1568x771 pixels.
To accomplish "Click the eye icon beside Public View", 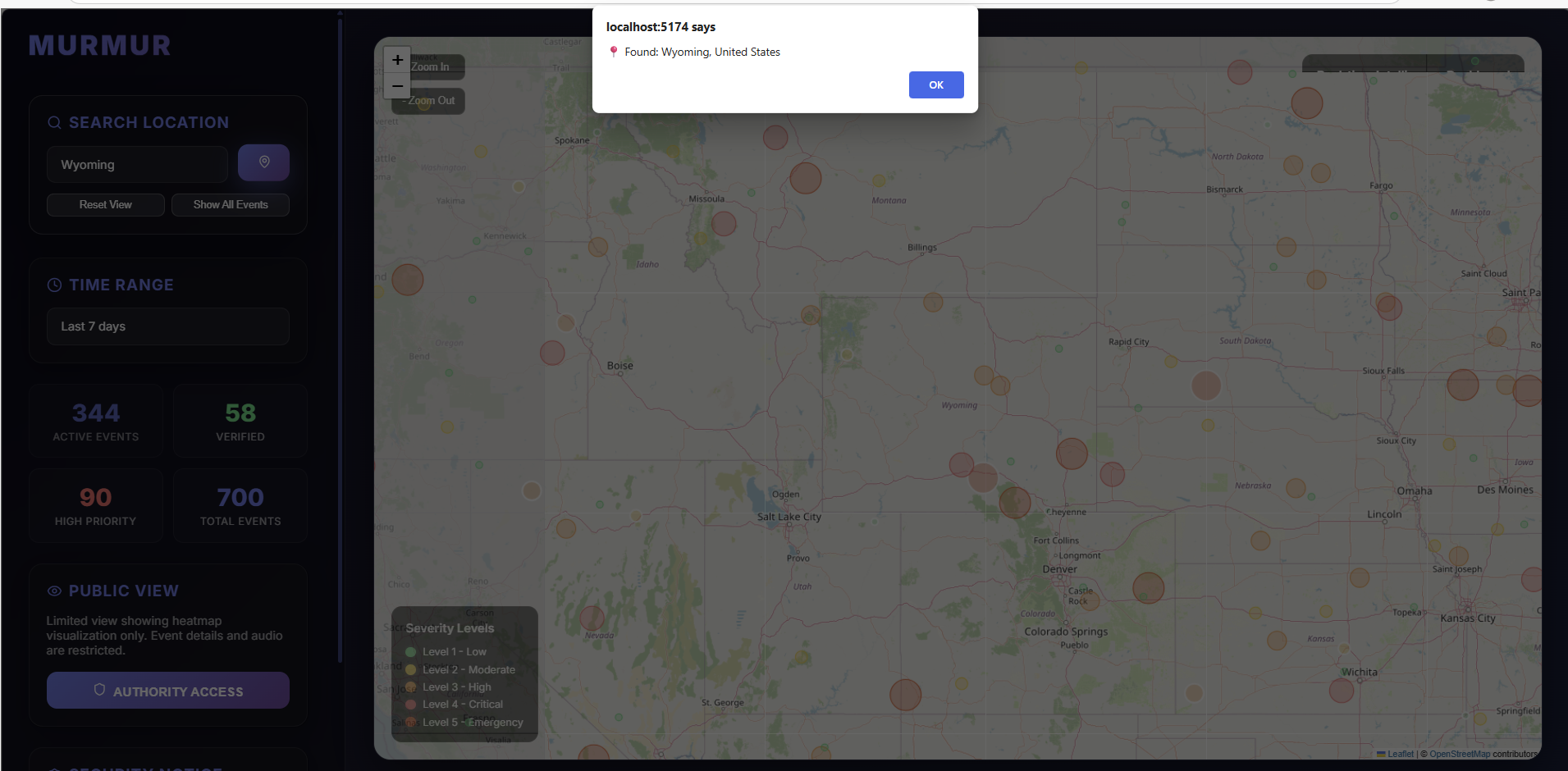I will 54,591.
